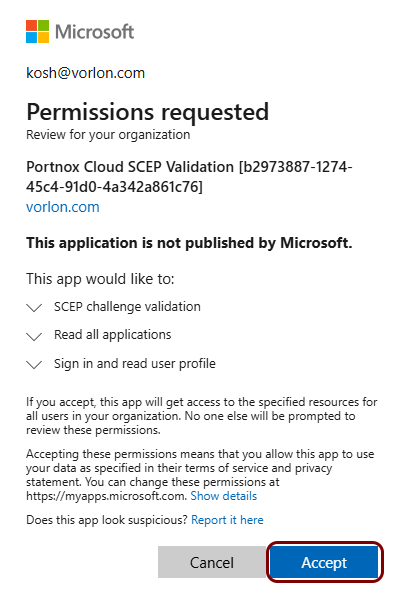Expand the SCEP challenge validation chevron
The height and width of the screenshot is (594, 398).
34,307
